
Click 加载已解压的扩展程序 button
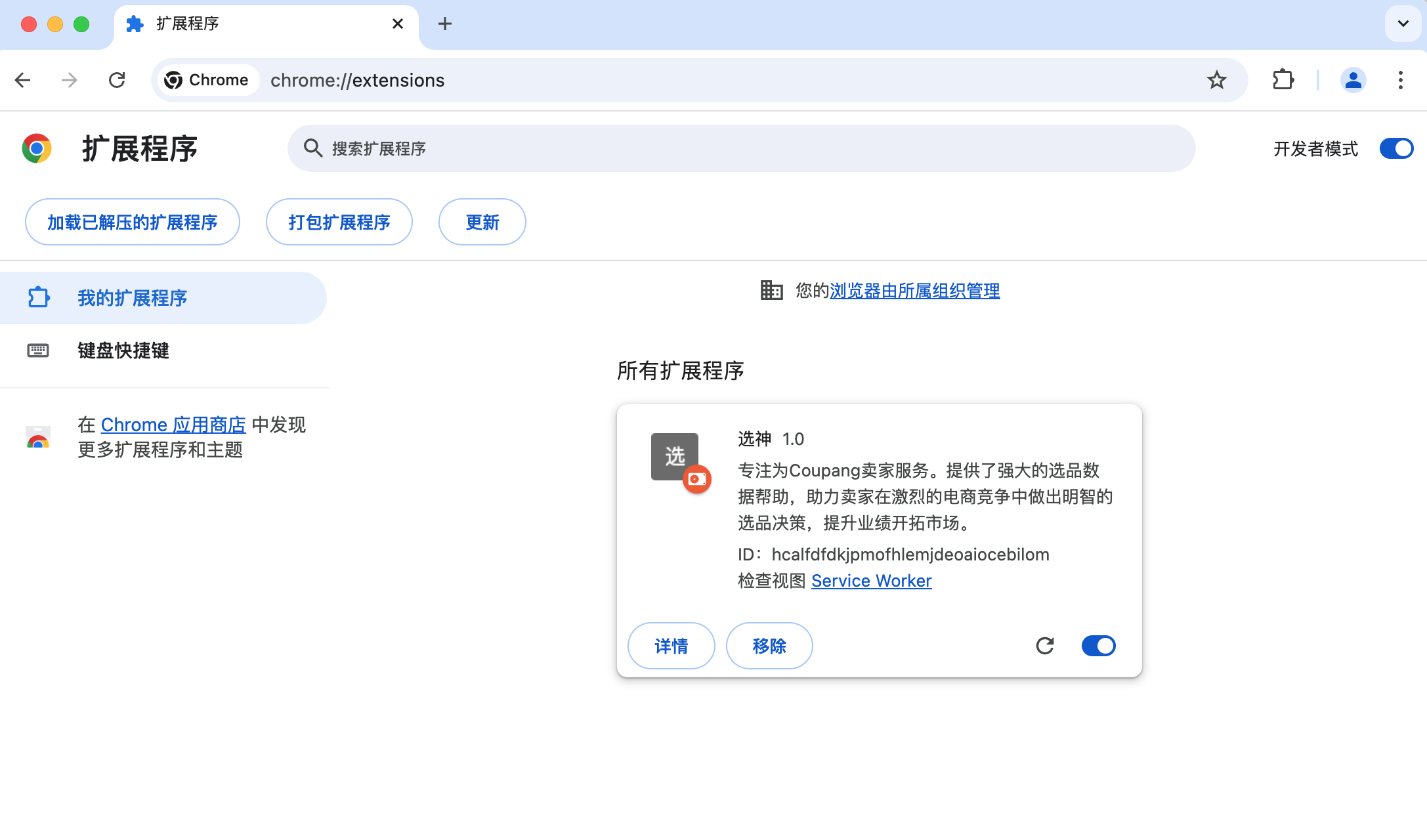pos(133,222)
